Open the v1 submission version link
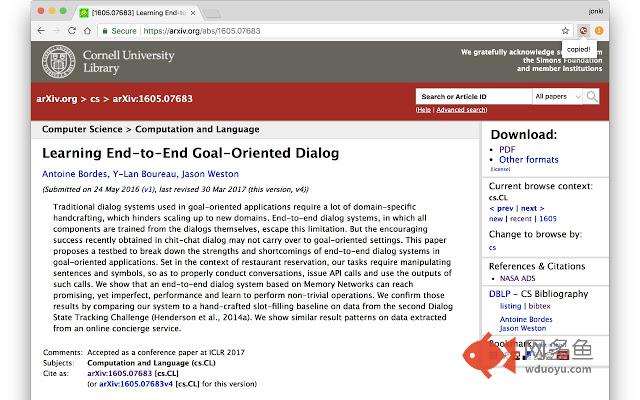Screen dimensions: 640x400 pyautogui.click(x=148, y=189)
